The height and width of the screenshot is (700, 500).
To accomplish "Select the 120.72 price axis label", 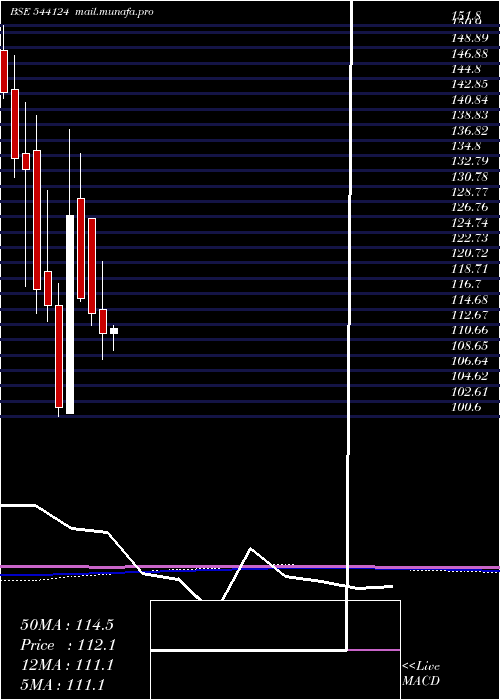I will point(470,253).
